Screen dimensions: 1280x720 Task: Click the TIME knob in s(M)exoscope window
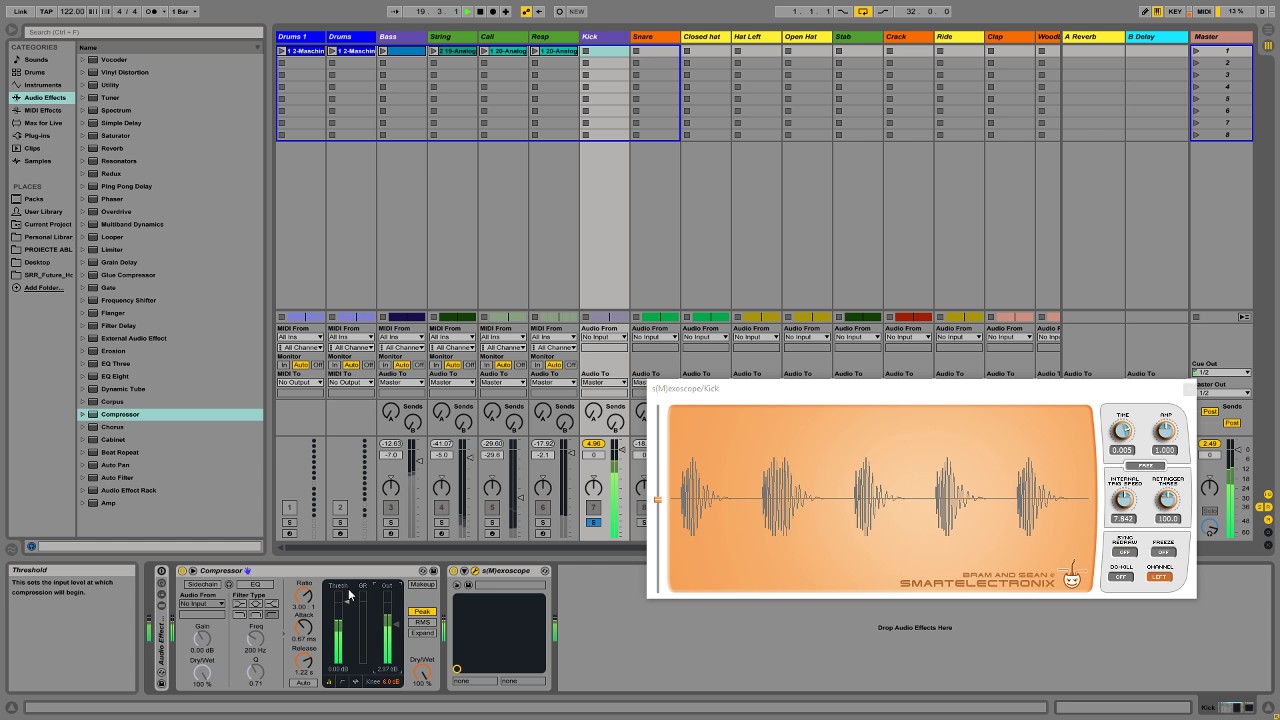coord(1122,431)
